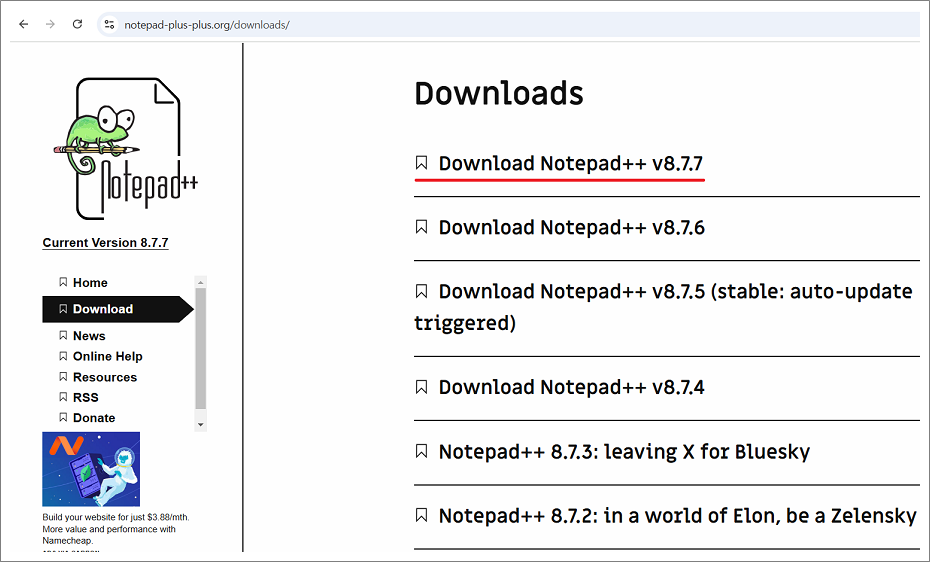Click bookmark icon beside v8.7.7 download
Viewport: 930px width, 562px height.
pos(421,162)
